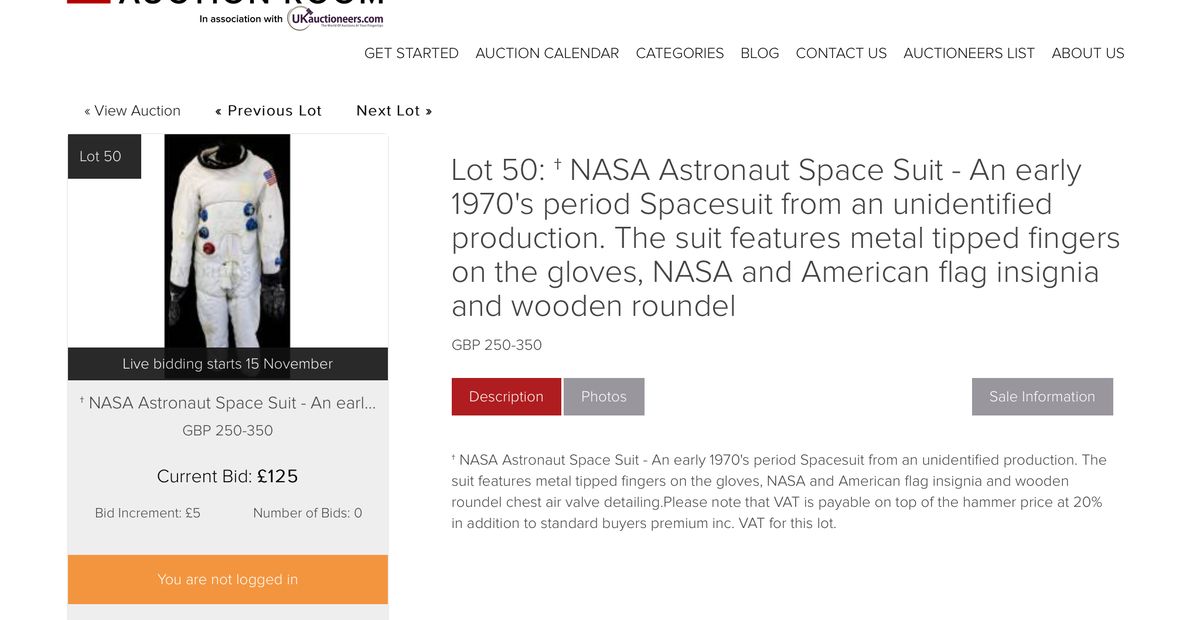The image size is (1200, 620).
Task: Click the space suit thumbnail image
Action: coord(227,241)
